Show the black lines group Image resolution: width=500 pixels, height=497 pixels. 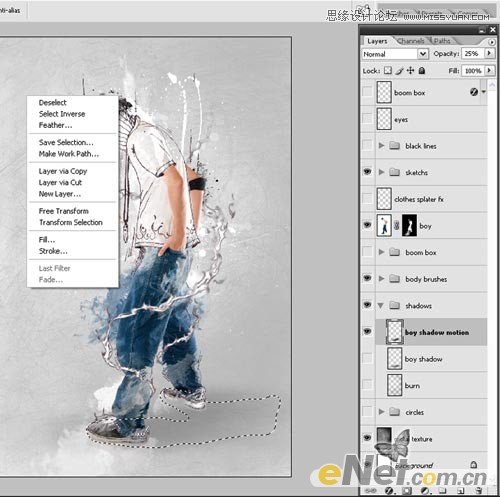click(367, 145)
